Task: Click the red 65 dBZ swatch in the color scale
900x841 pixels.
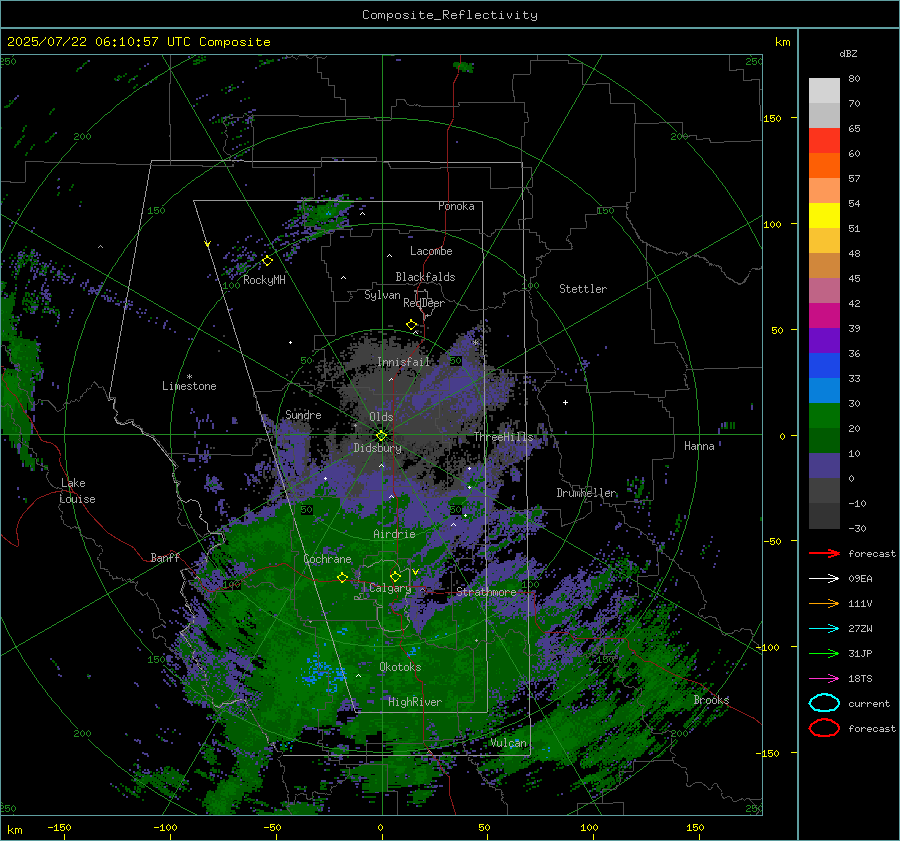Action: coord(824,141)
